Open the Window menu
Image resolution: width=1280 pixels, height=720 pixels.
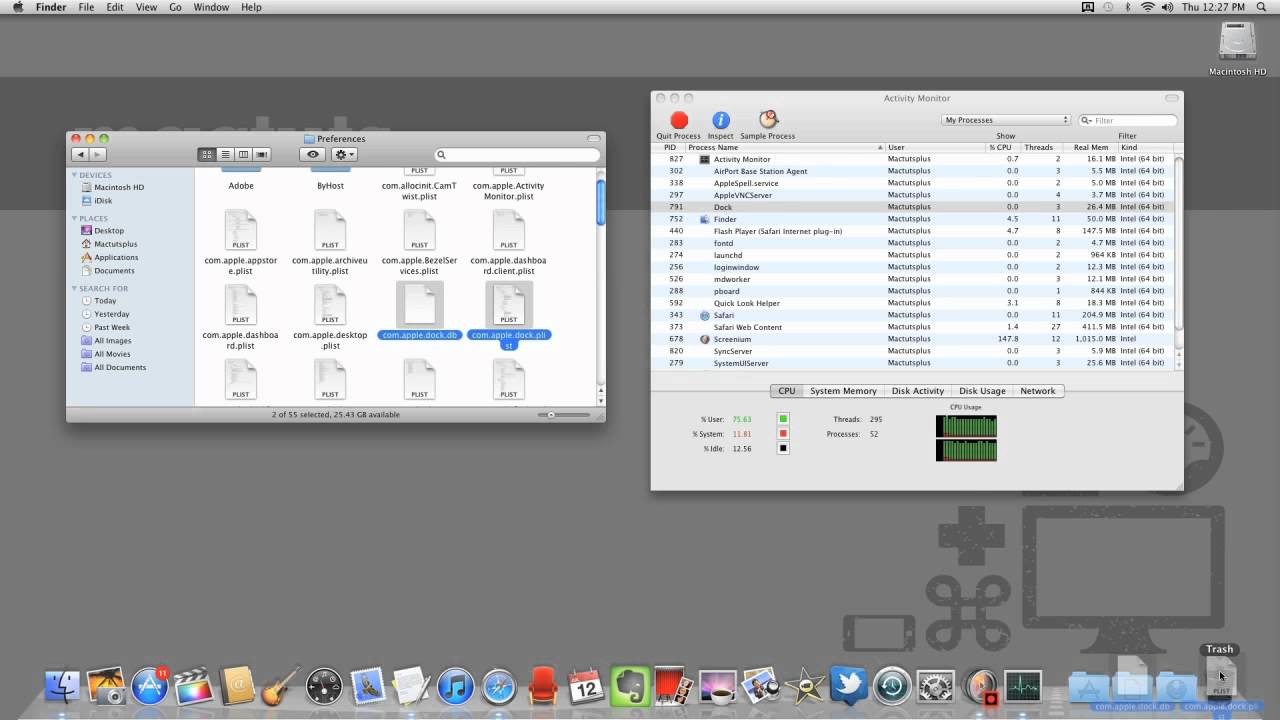tap(211, 7)
